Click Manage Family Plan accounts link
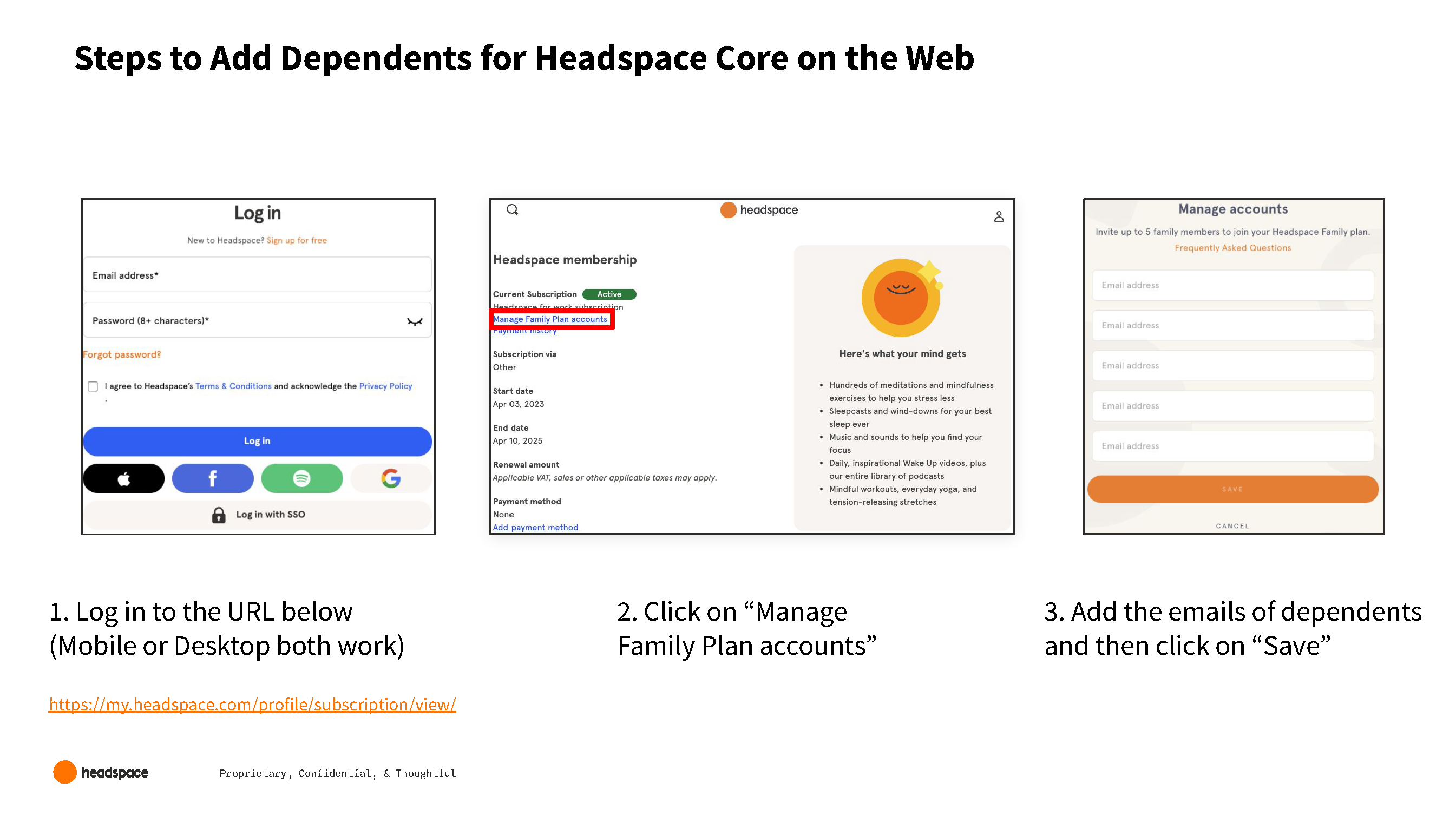The height and width of the screenshot is (816, 1456). pyautogui.click(x=550, y=319)
